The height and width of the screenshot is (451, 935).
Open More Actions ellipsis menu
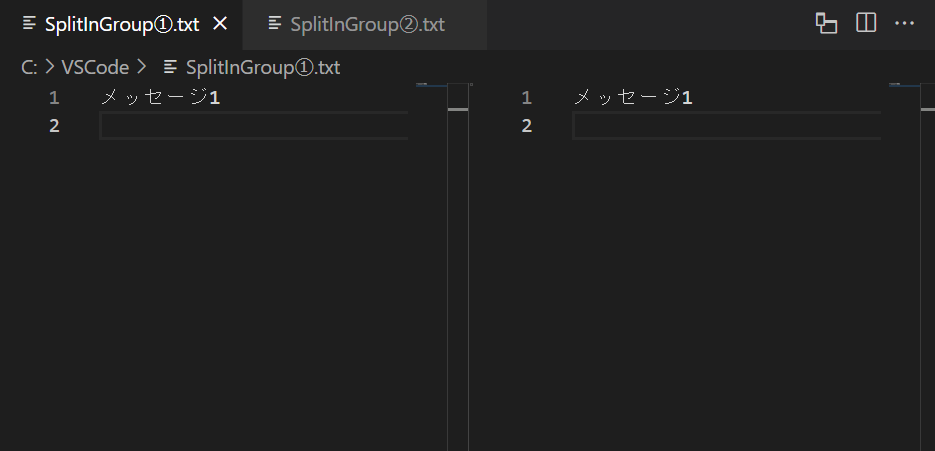click(905, 23)
